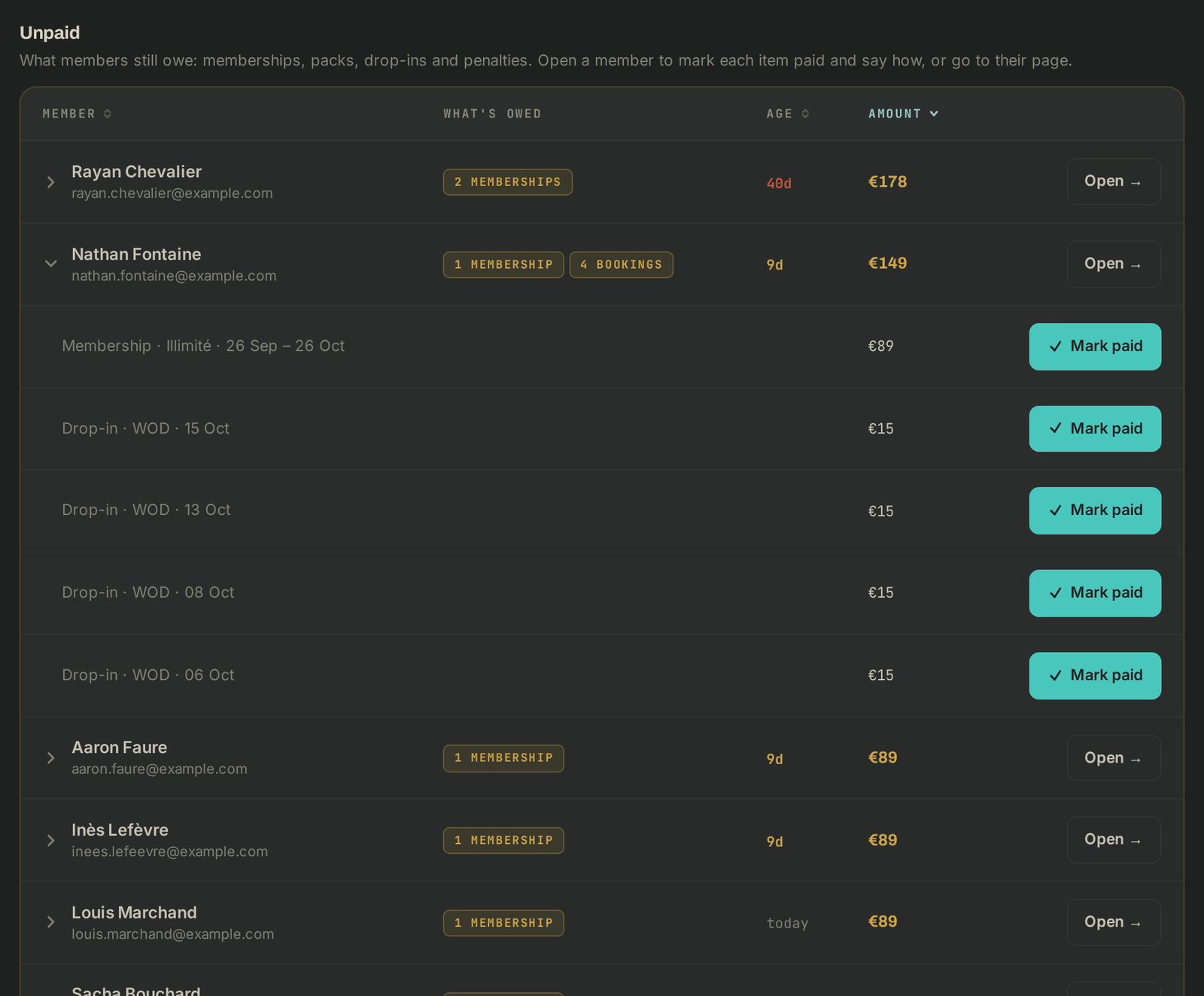1204x996 pixels.
Task: Mark the 15 Oct drop-in paid
Action: click(1095, 428)
